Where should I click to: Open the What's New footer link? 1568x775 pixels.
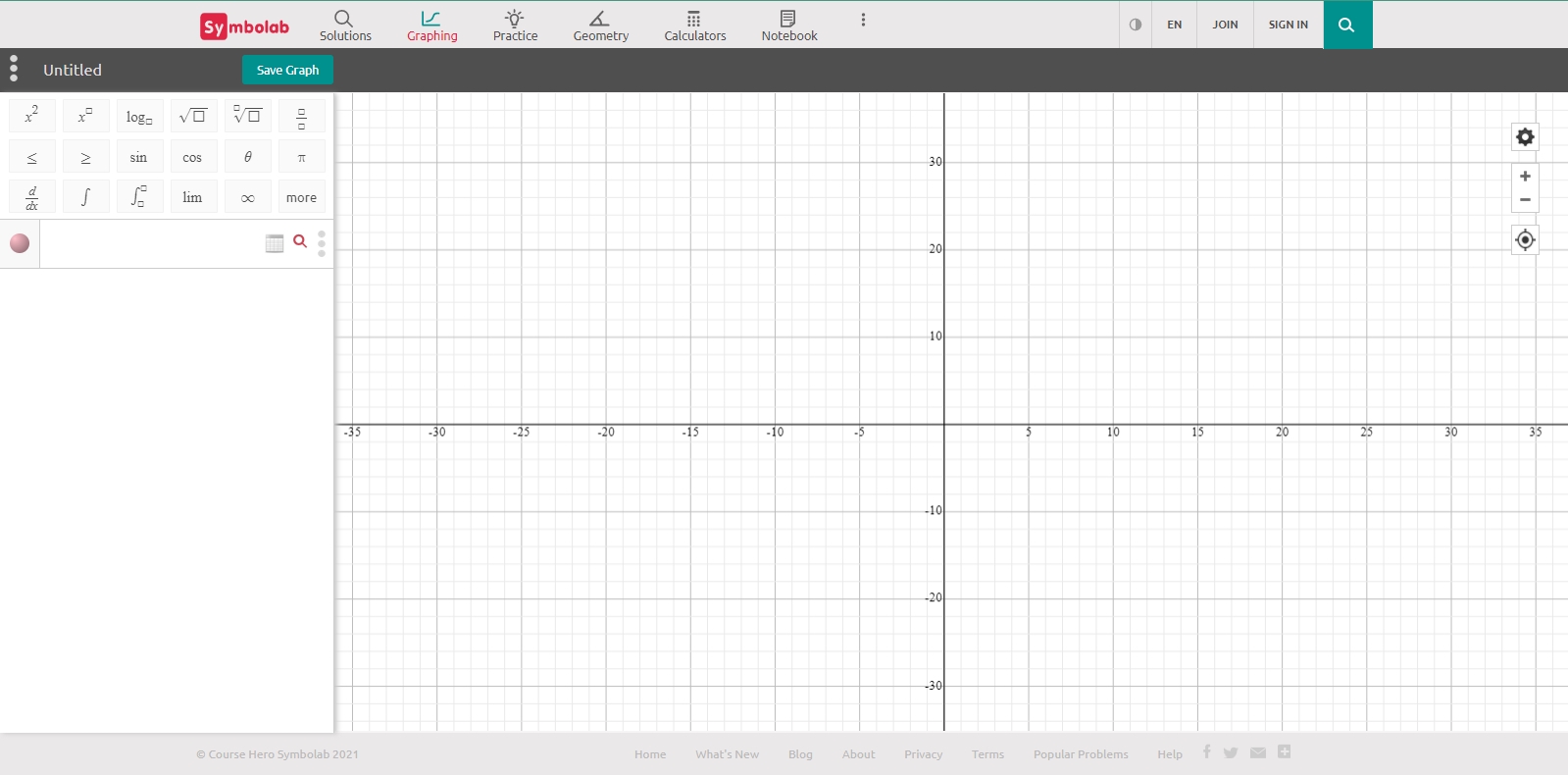728,754
